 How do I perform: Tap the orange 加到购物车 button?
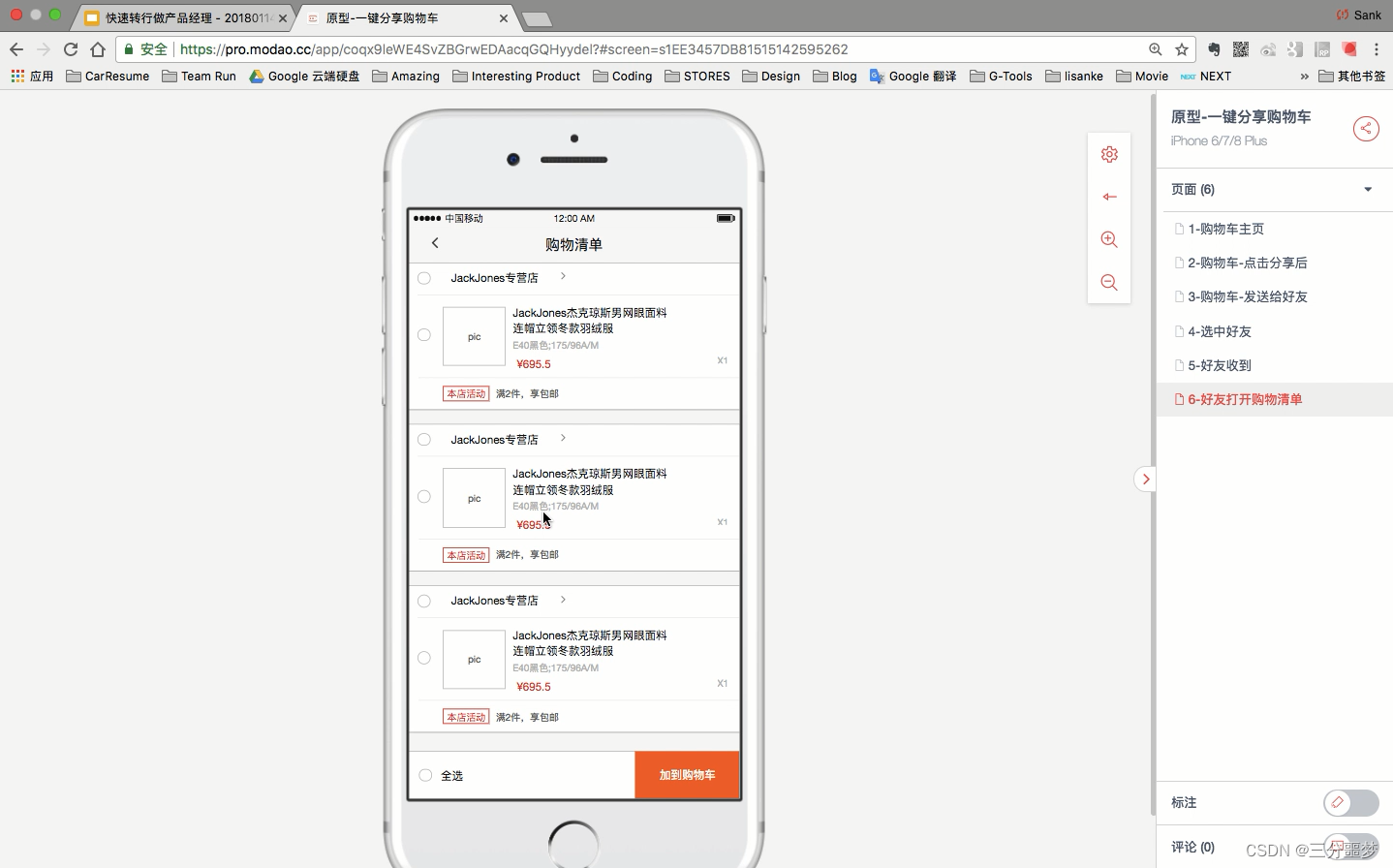click(x=687, y=775)
